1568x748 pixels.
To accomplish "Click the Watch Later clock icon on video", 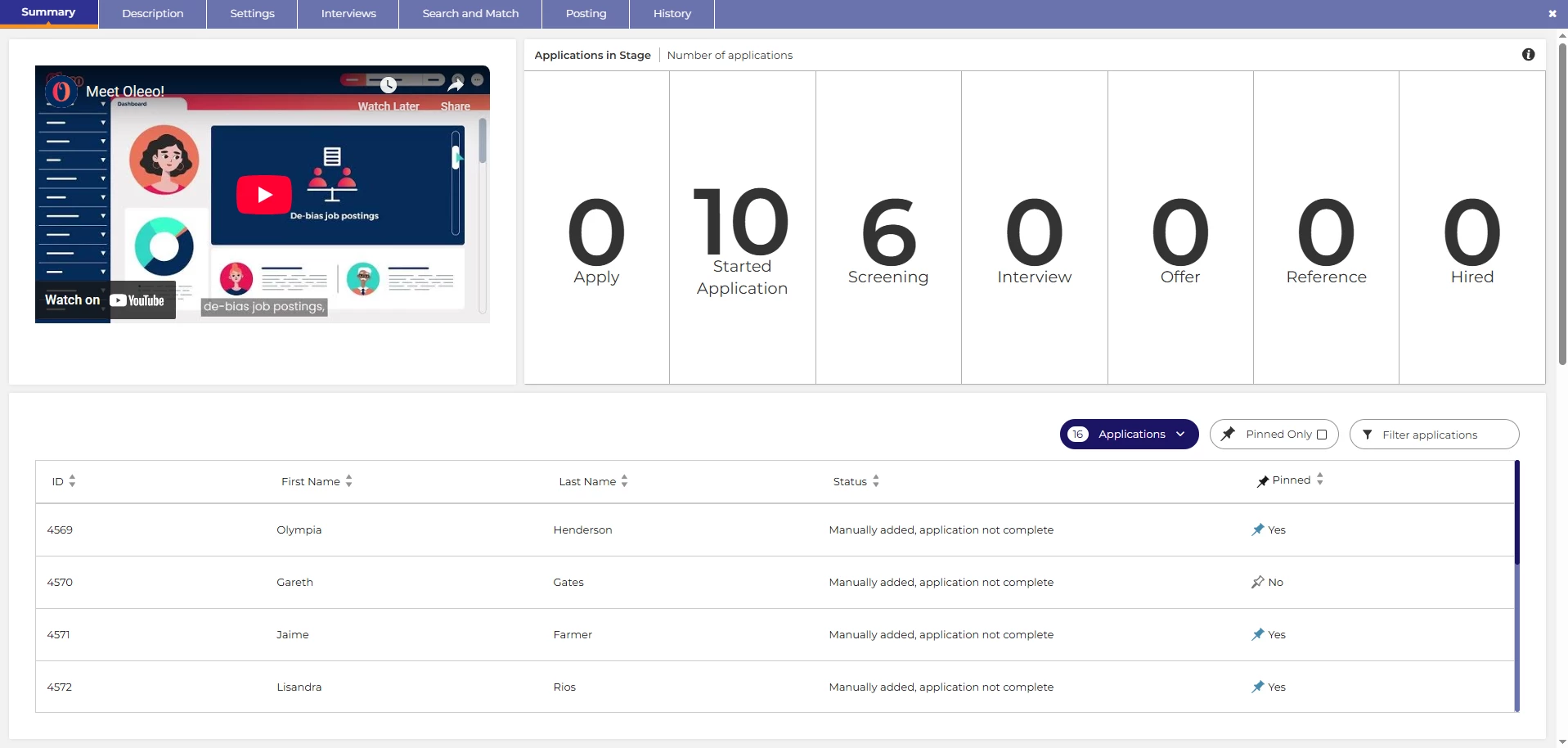I will point(389,85).
